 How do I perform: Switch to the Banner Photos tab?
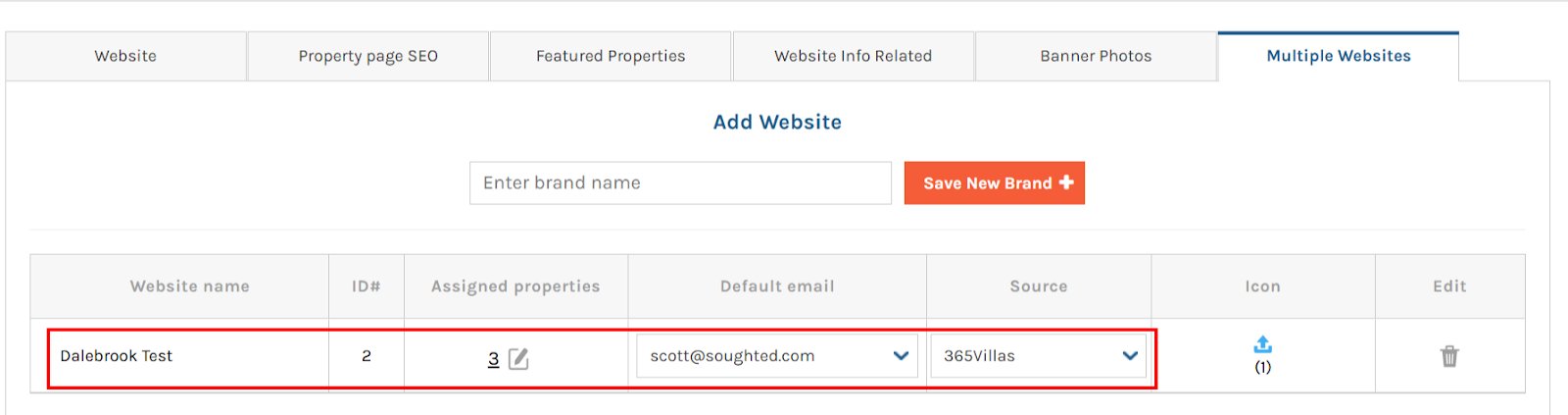tap(1096, 56)
